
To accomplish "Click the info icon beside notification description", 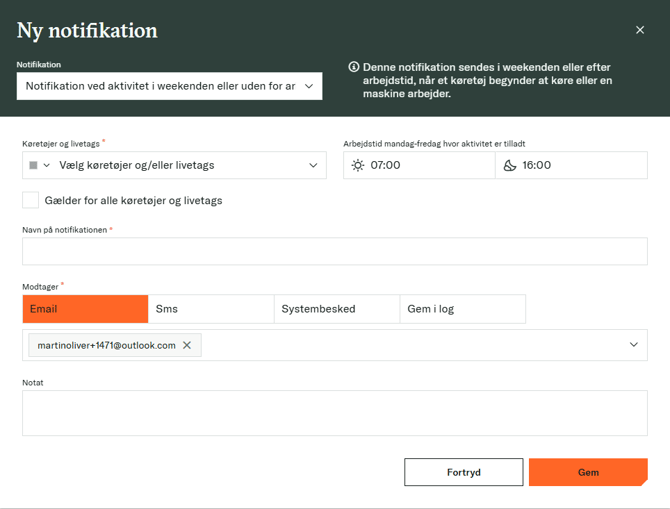I will tap(354, 67).
